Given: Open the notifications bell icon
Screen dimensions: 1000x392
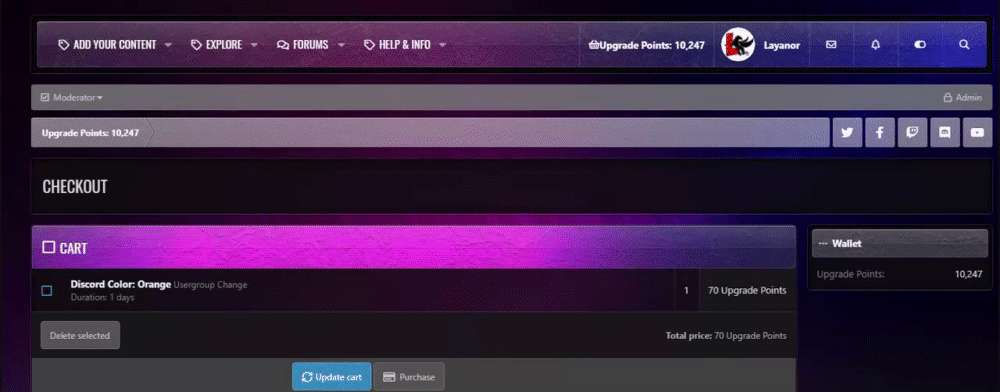Looking at the screenshot, I should pyautogui.click(x=876, y=45).
